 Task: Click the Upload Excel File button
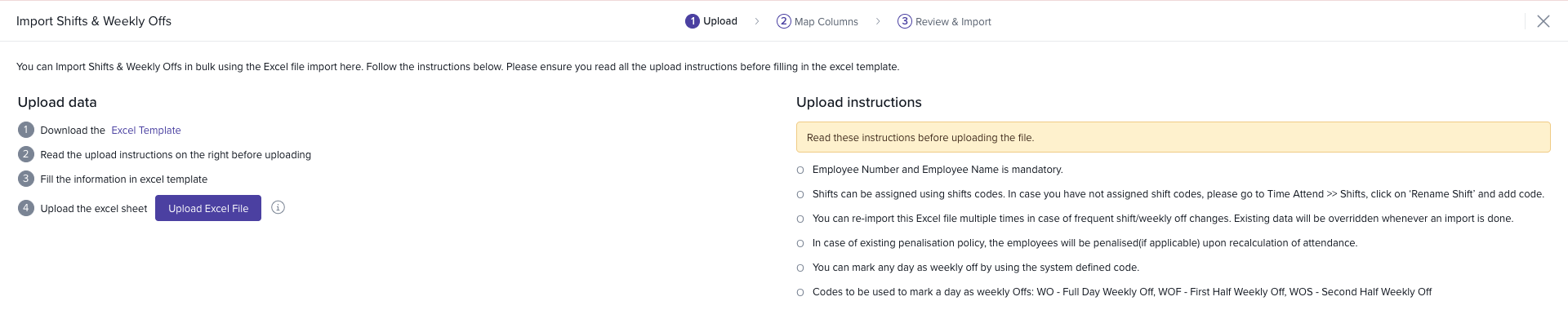tap(208, 208)
